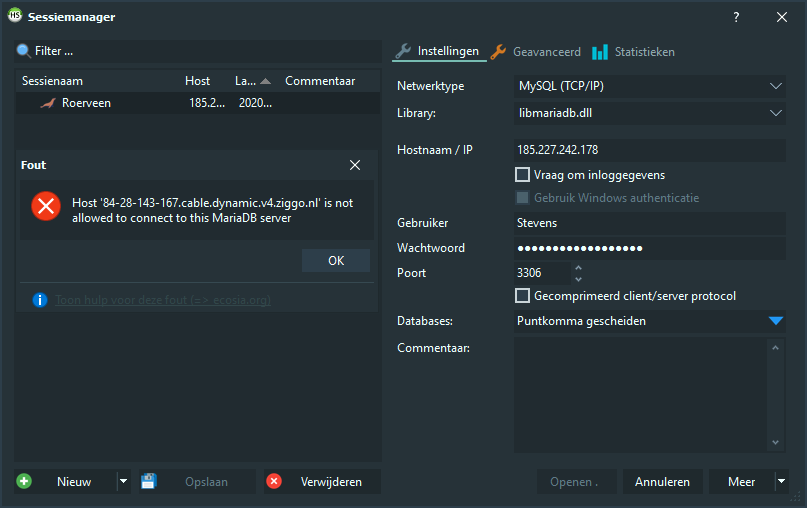
Task: Close the Fout error dialog
Action: [355, 165]
